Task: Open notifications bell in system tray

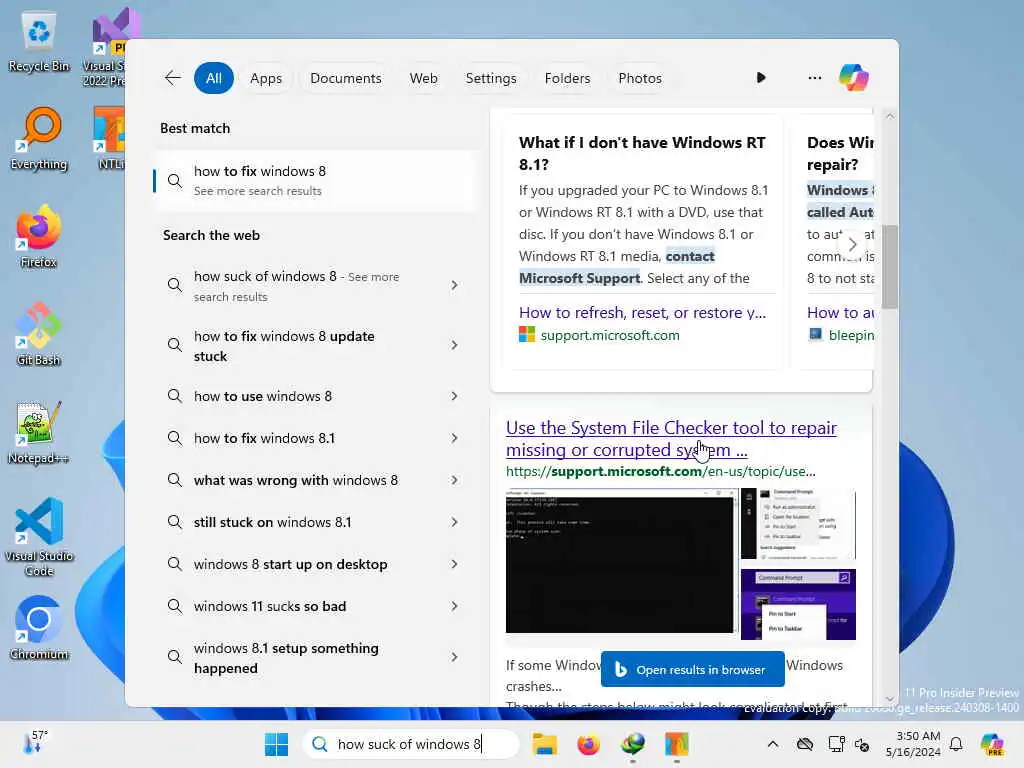Action: pyautogui.click(x=956, y=744)
